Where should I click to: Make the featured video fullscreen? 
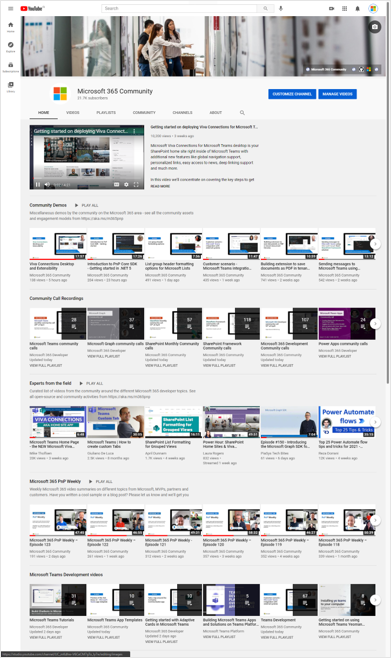[x=136, y=184]
